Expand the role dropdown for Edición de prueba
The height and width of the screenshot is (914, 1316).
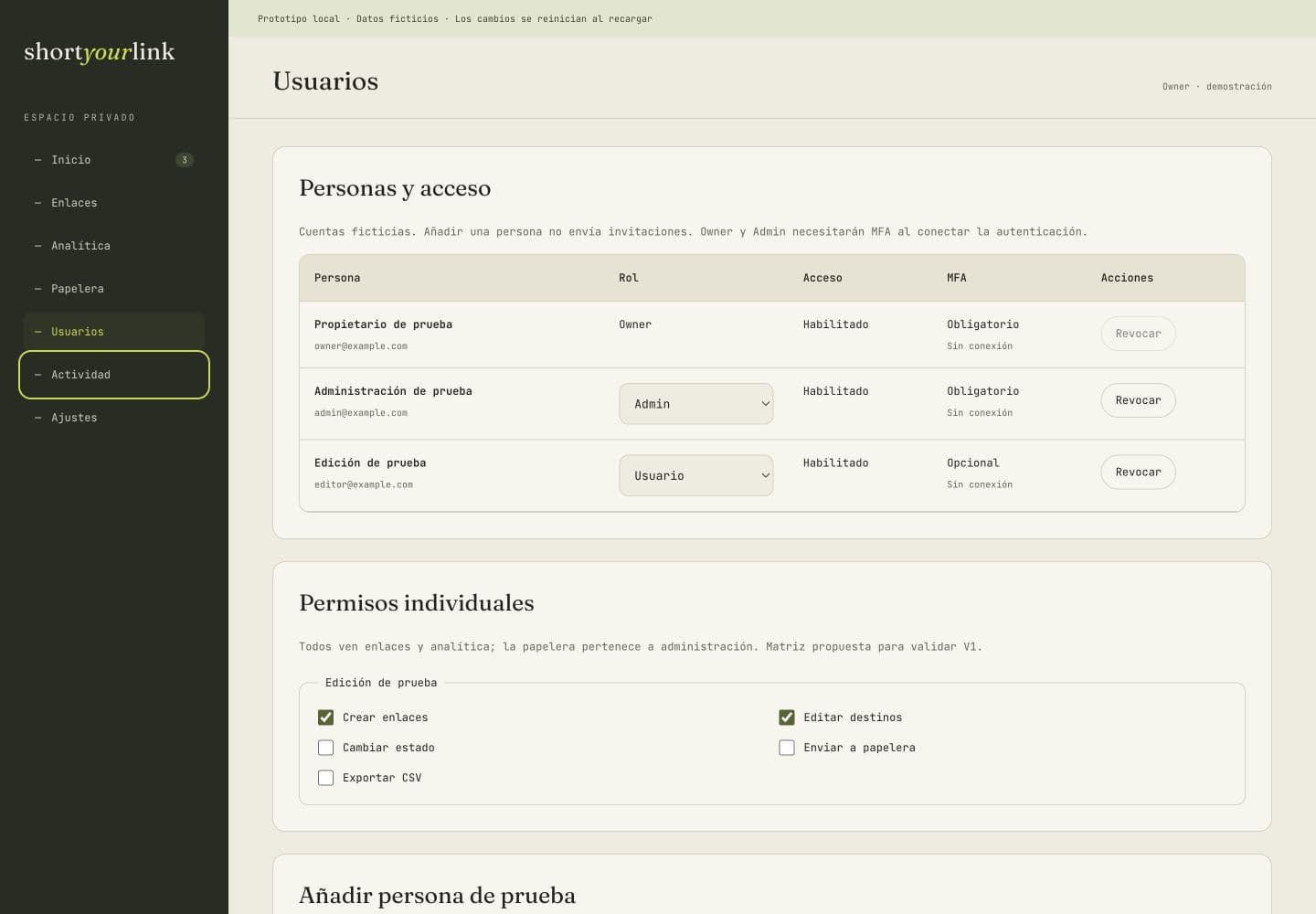click(696, 476)
